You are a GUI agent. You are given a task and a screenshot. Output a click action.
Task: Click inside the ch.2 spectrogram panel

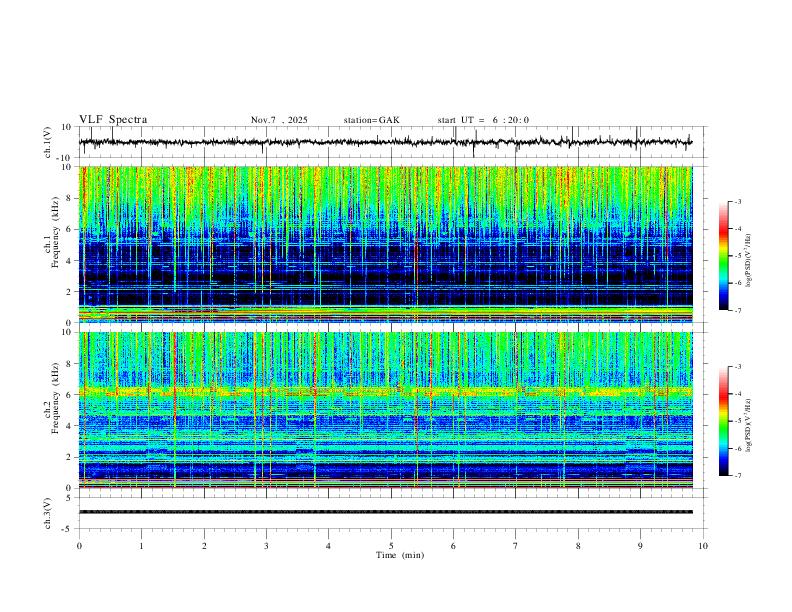click(x=385, y=410)
